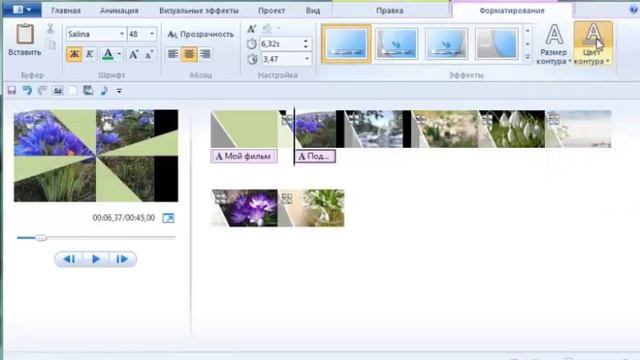Select the fourth gray-blue text effect thumbnail
The width and height of the screenshot is (640, 360).
click(x=497, y=44)
